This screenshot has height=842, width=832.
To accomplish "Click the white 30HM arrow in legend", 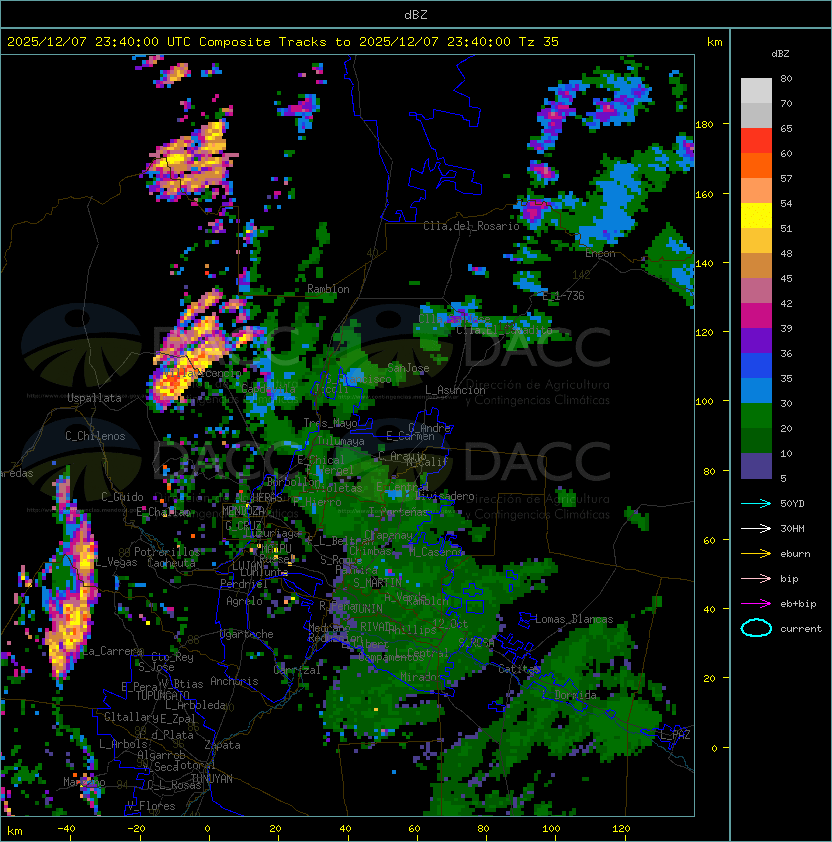I will pos(756,528).
